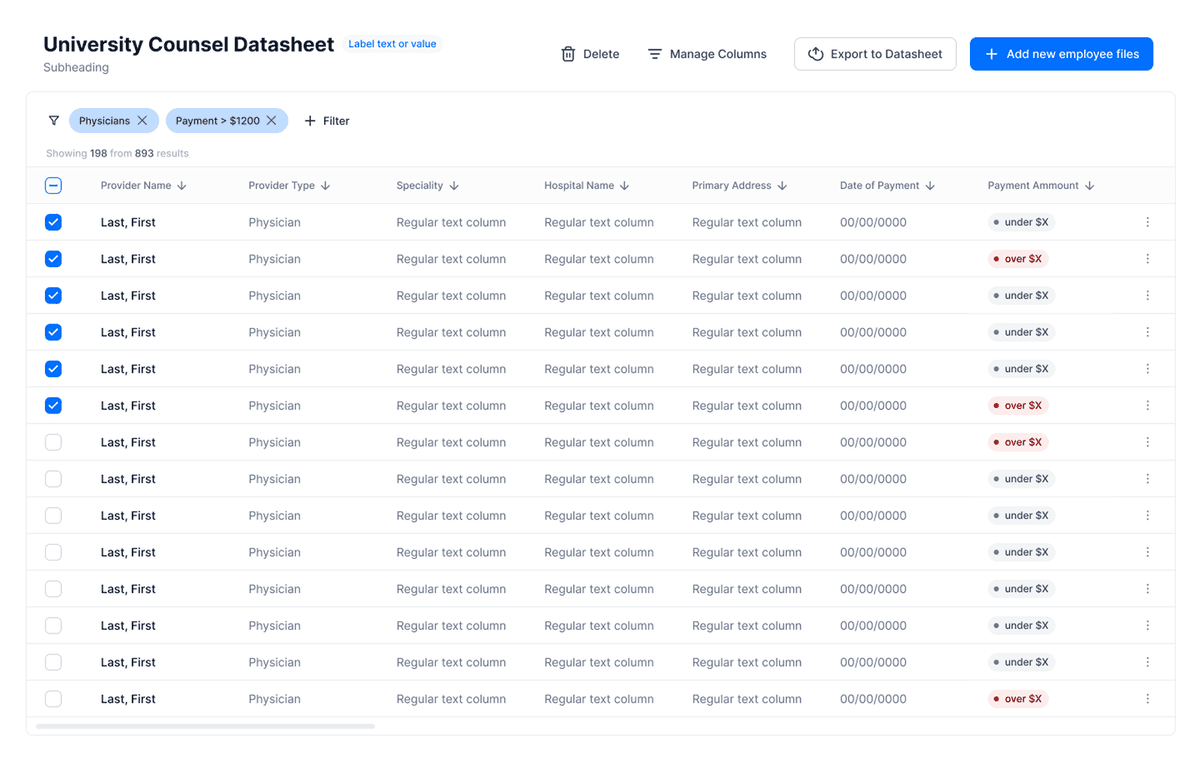Remove the Physicians filter chip
The image size is (1200, 762).
coord(142,121)
